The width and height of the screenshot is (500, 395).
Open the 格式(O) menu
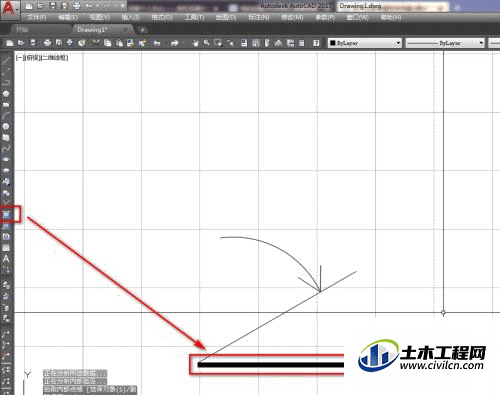tap(162, 17)
